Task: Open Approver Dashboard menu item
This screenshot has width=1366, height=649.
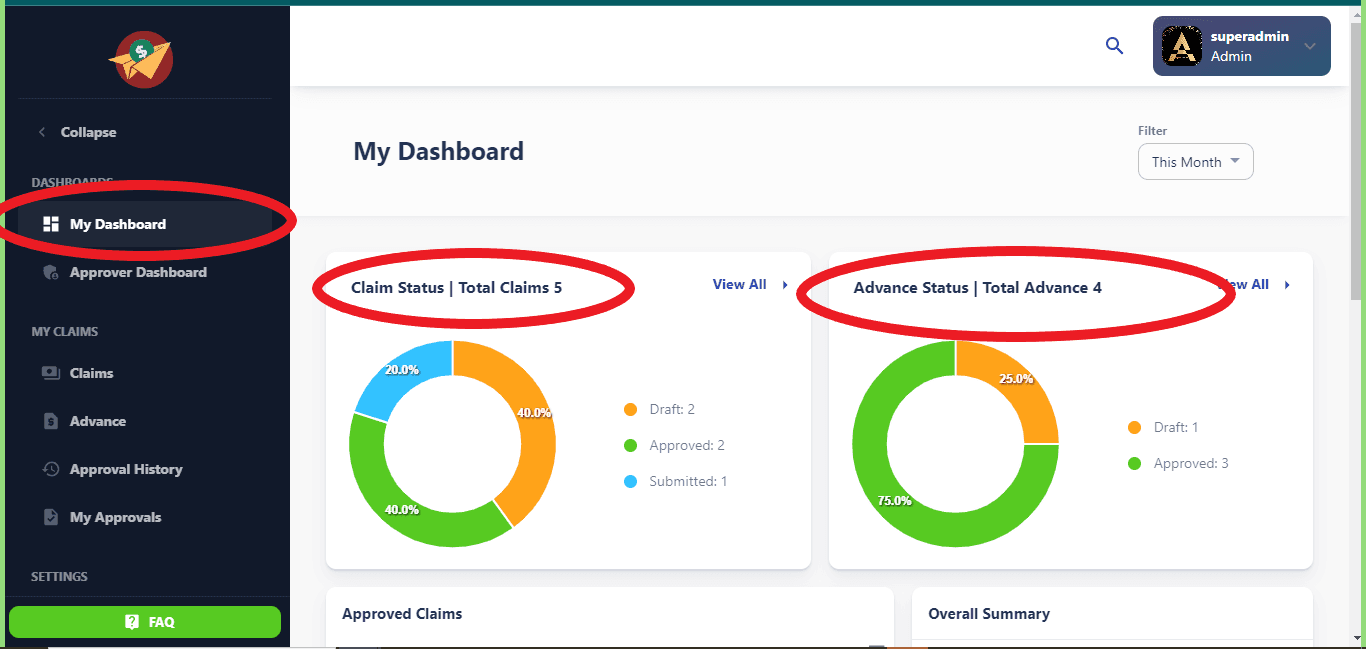Action: [138, 272]
